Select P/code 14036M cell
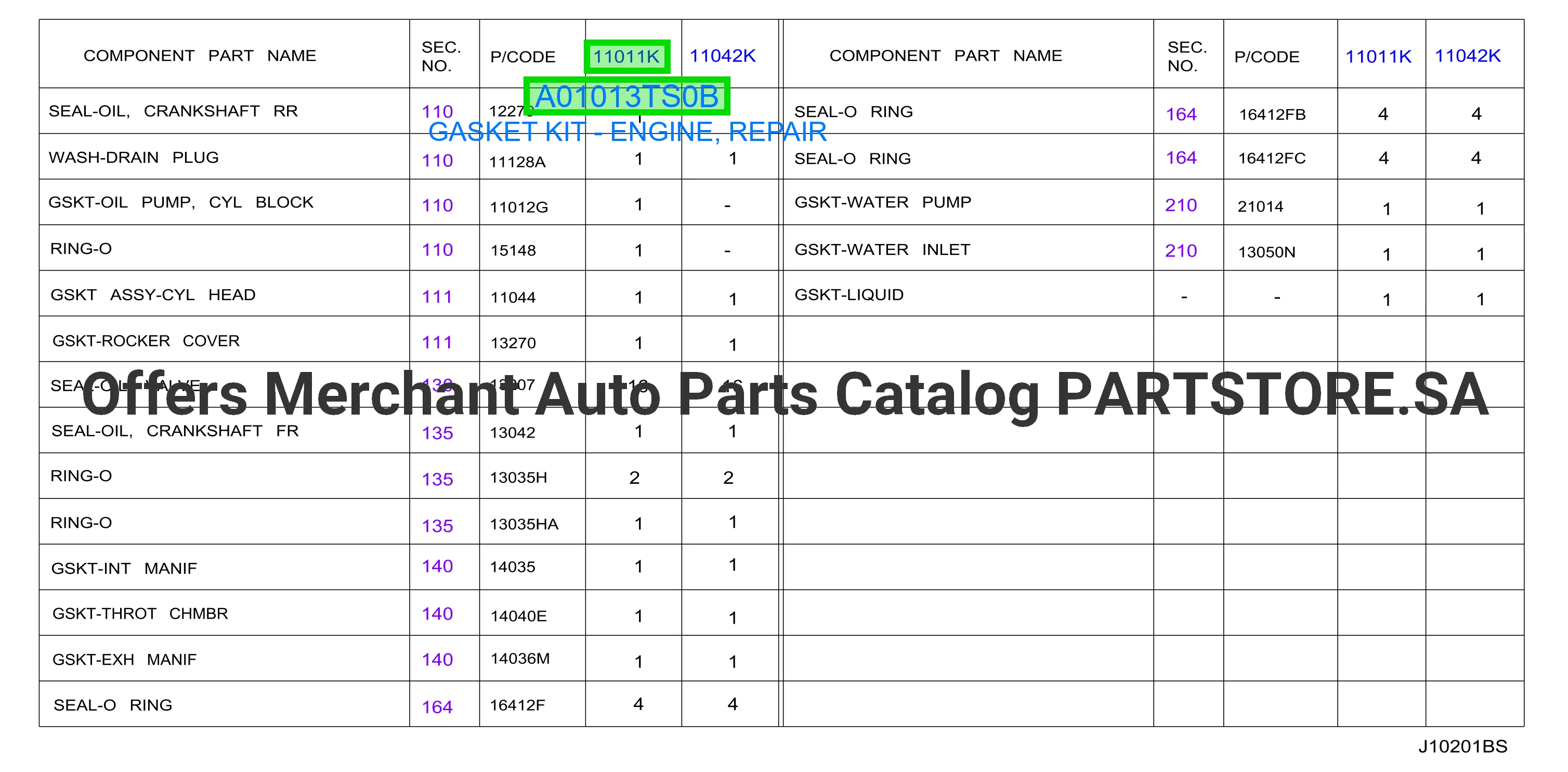Viewport: 1568px width, 772px height. tap(520, 659)
